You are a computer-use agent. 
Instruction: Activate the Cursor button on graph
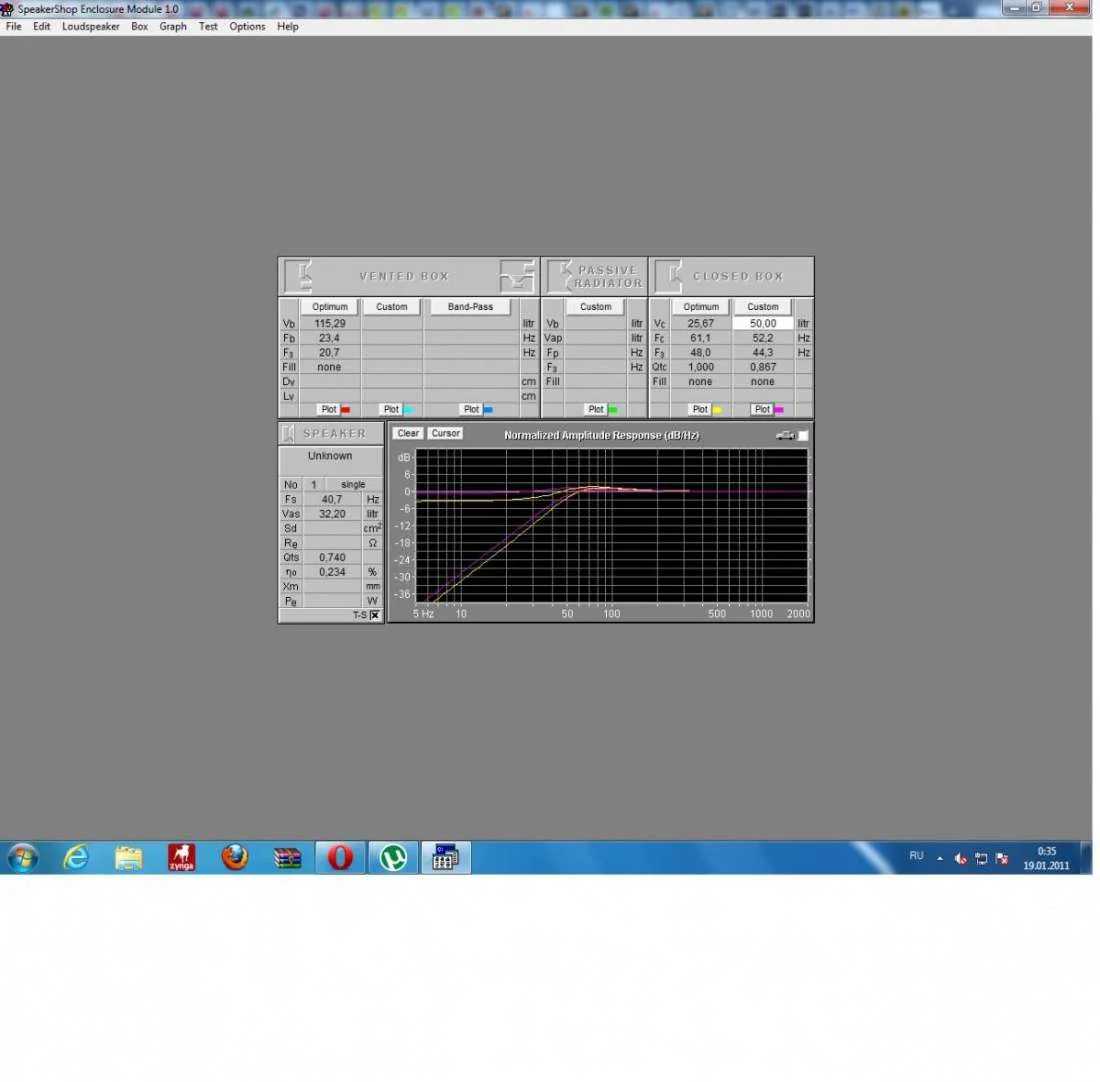[x=445, y=433]
